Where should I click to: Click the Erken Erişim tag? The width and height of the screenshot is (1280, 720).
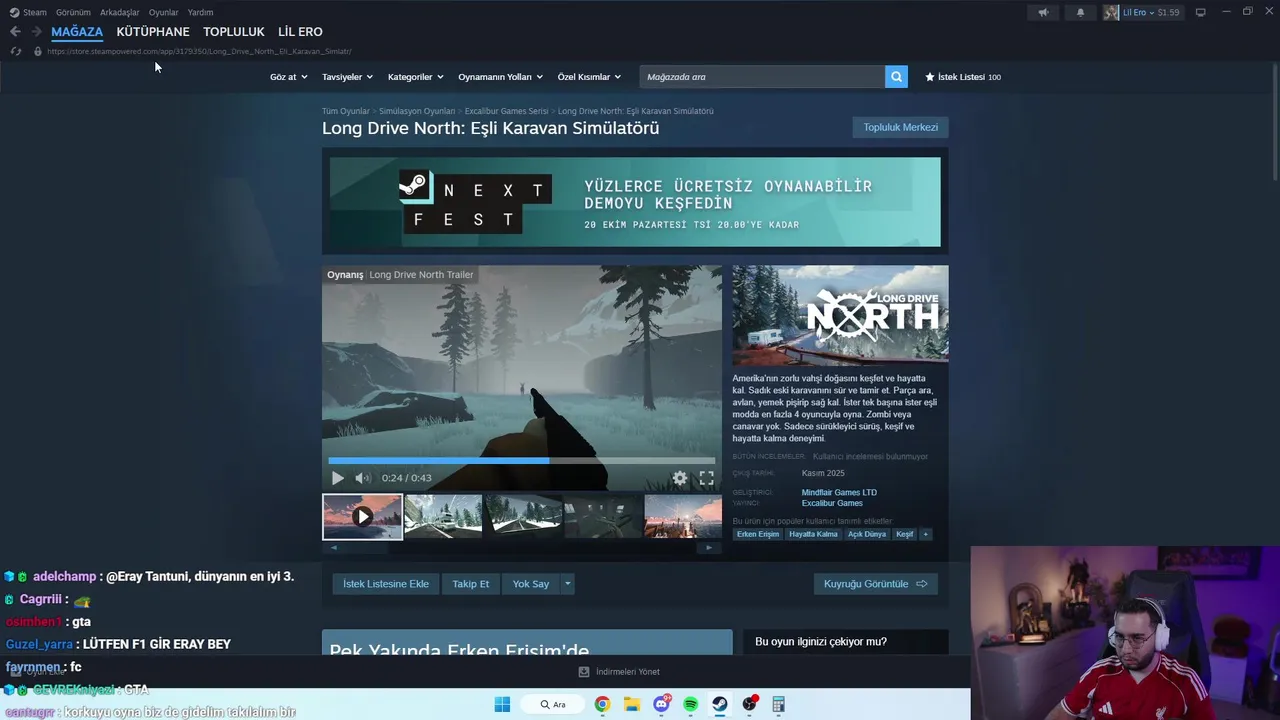(x=758, y=534)
